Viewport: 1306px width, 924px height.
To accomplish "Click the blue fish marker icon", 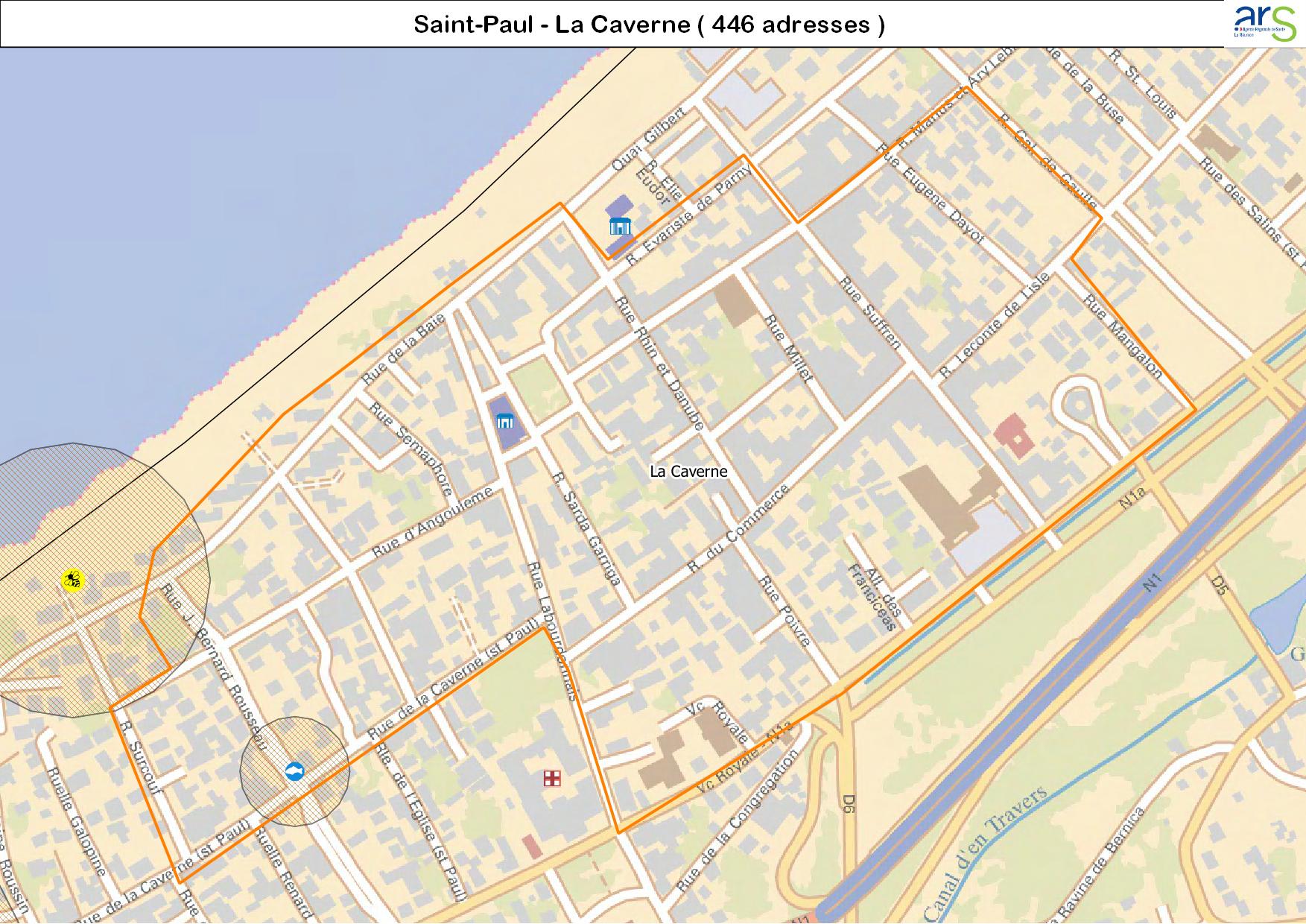I will point(295,771).
